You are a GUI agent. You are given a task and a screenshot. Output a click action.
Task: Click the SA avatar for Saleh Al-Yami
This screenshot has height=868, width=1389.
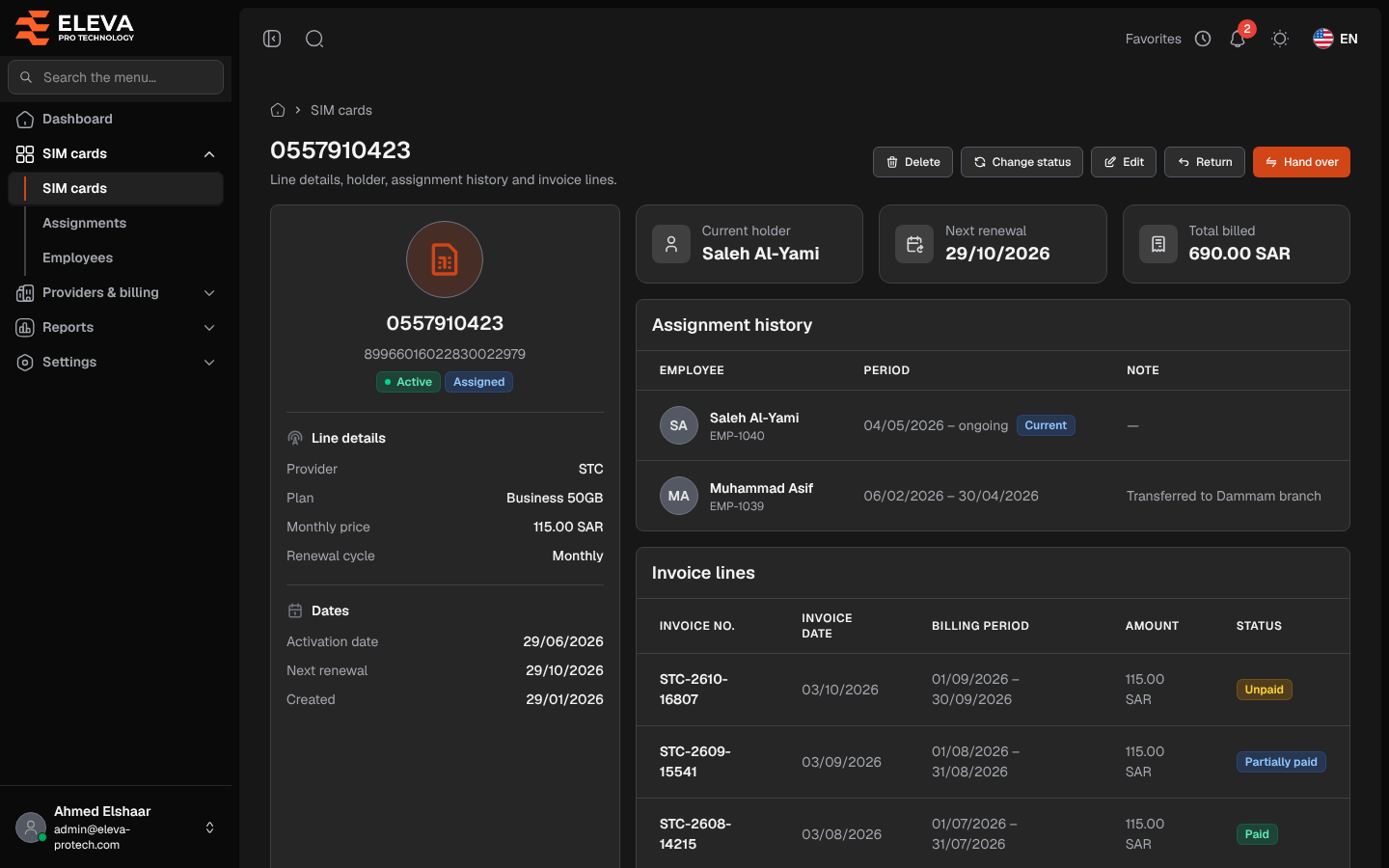click(679, 425)
